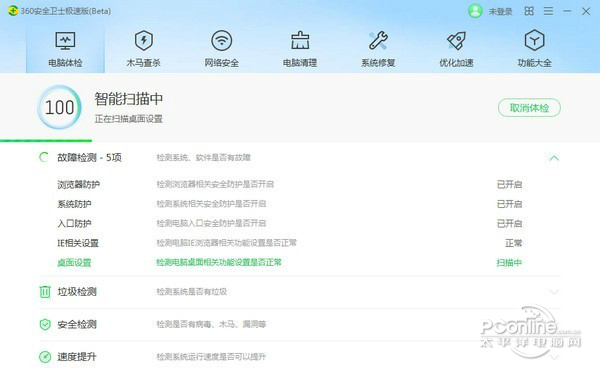Image resolution: width=600 pixels, height=378 pixels.
Task: Select the 系统防护 row label
Action: click(74, 204)
